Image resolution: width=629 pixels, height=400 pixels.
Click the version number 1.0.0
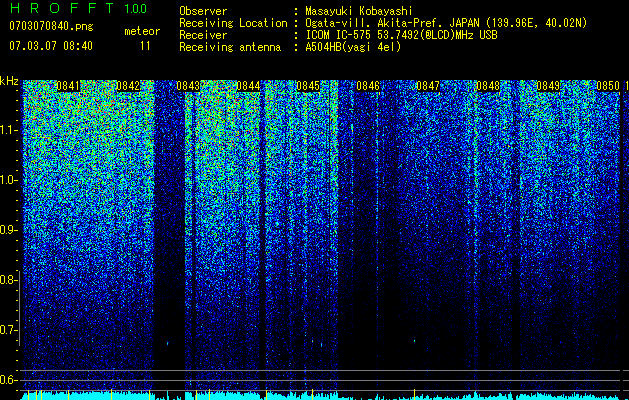pyautogui.click(x=136, y=8)
